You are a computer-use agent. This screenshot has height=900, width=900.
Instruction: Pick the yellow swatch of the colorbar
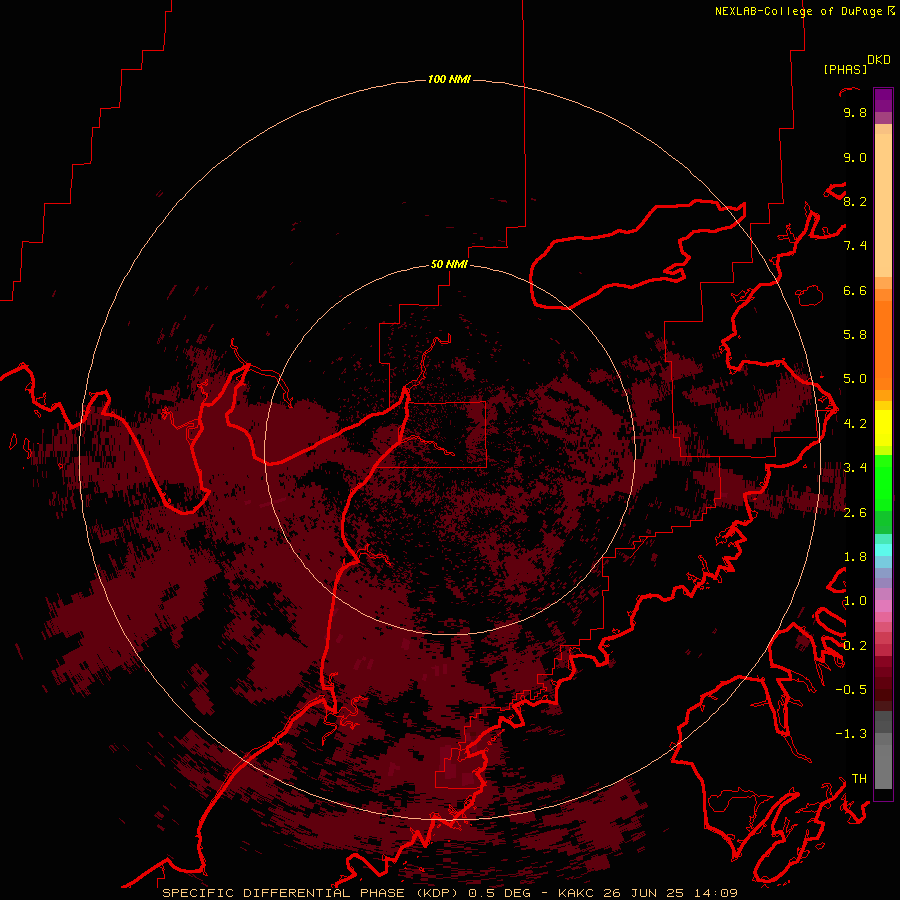click(883, 428)
